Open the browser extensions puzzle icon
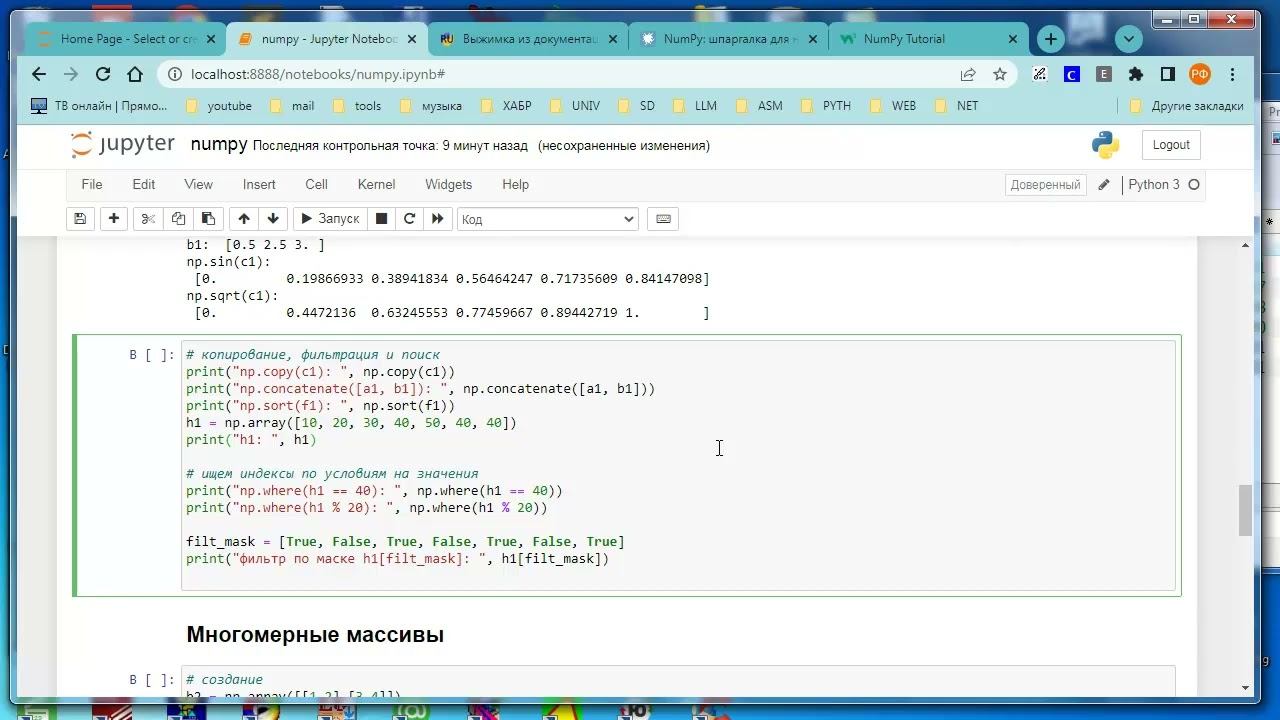This screenshot has width=1280, height=720. click(1136, 74)
